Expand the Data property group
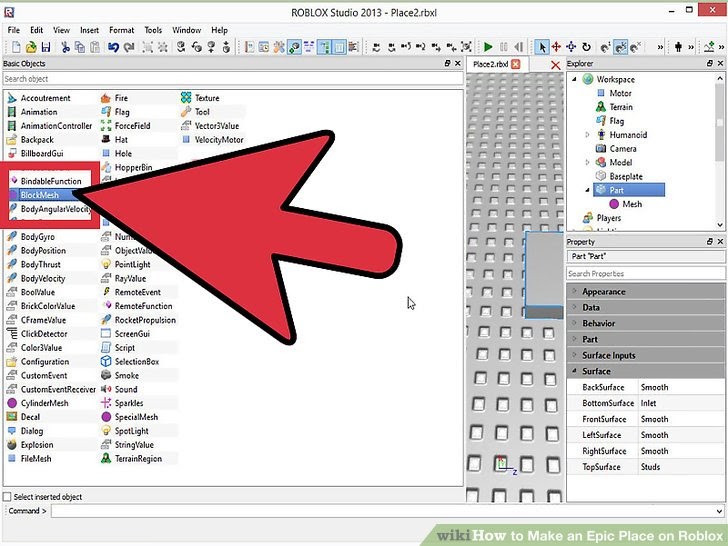Image resolution: width=728 pixels, height=546 pixels. 574,307
